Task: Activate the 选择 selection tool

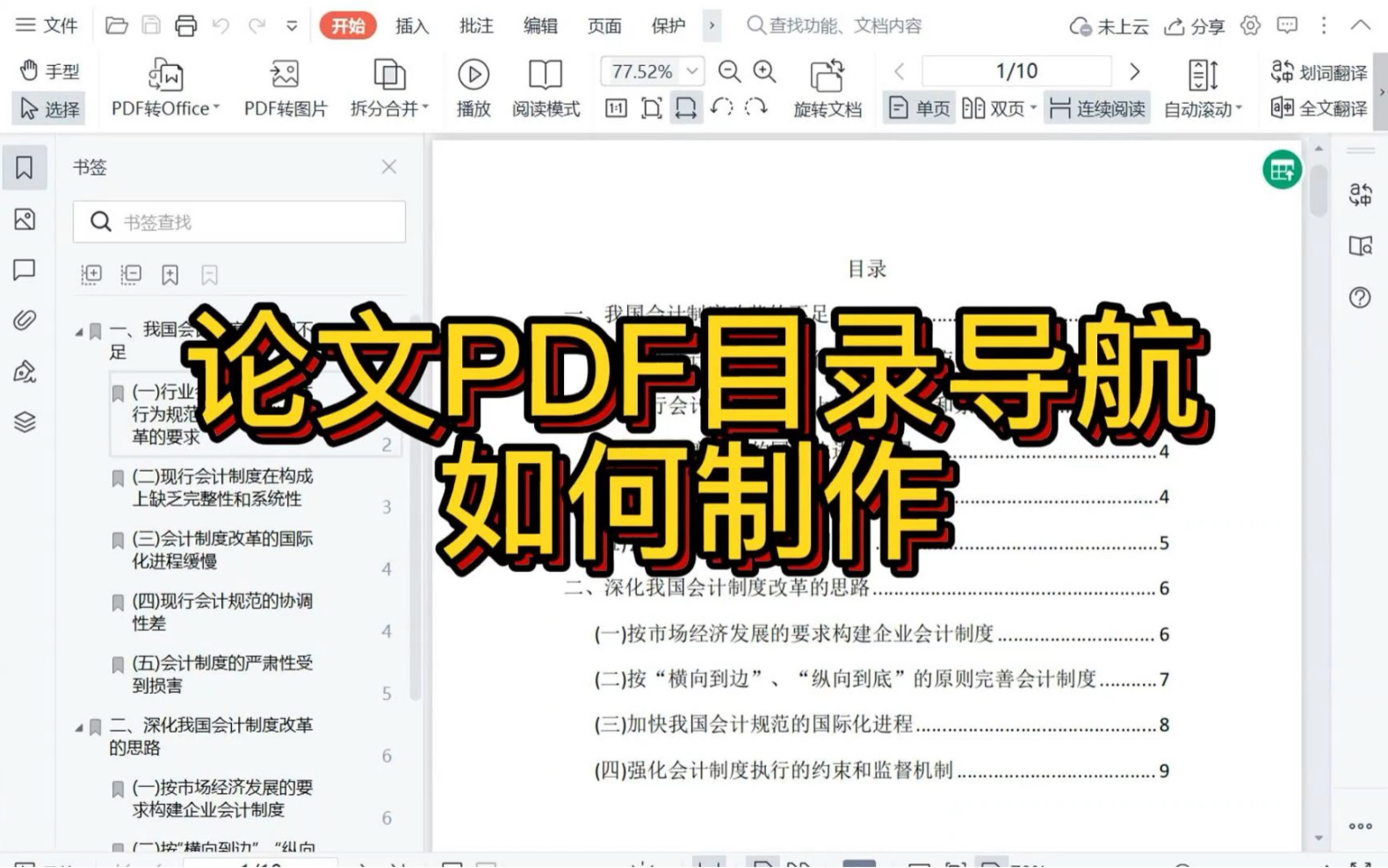Action: [x=49, y=109]
